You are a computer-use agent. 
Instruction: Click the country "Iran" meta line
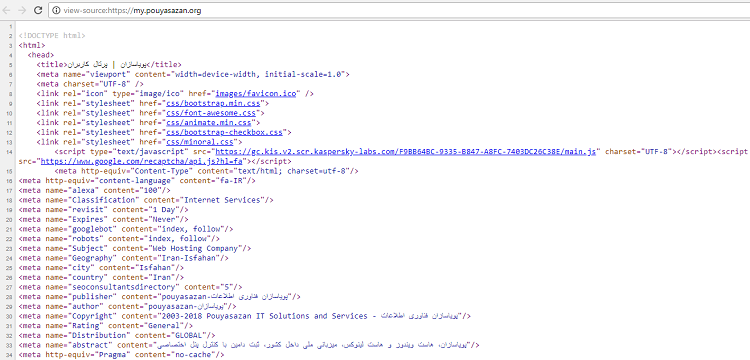pos(101,277)
